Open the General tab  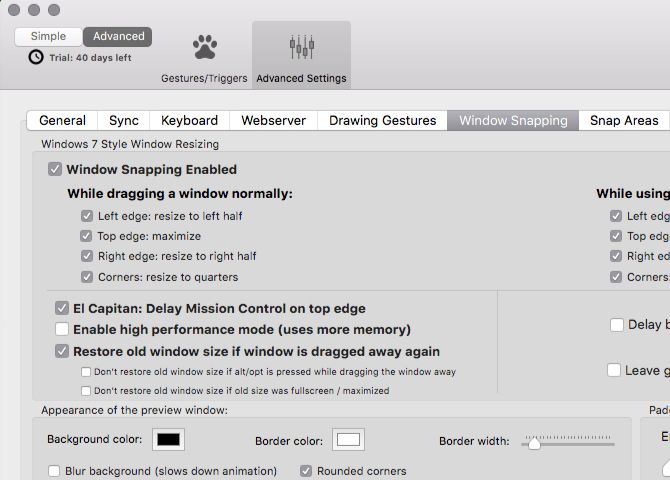[x=62, y=121]
